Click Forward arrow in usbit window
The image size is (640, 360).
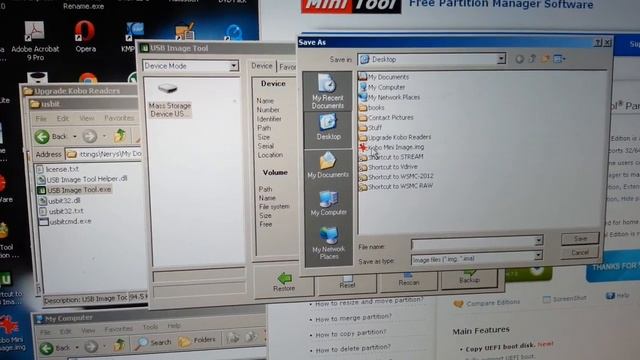[x=90, y=136]
